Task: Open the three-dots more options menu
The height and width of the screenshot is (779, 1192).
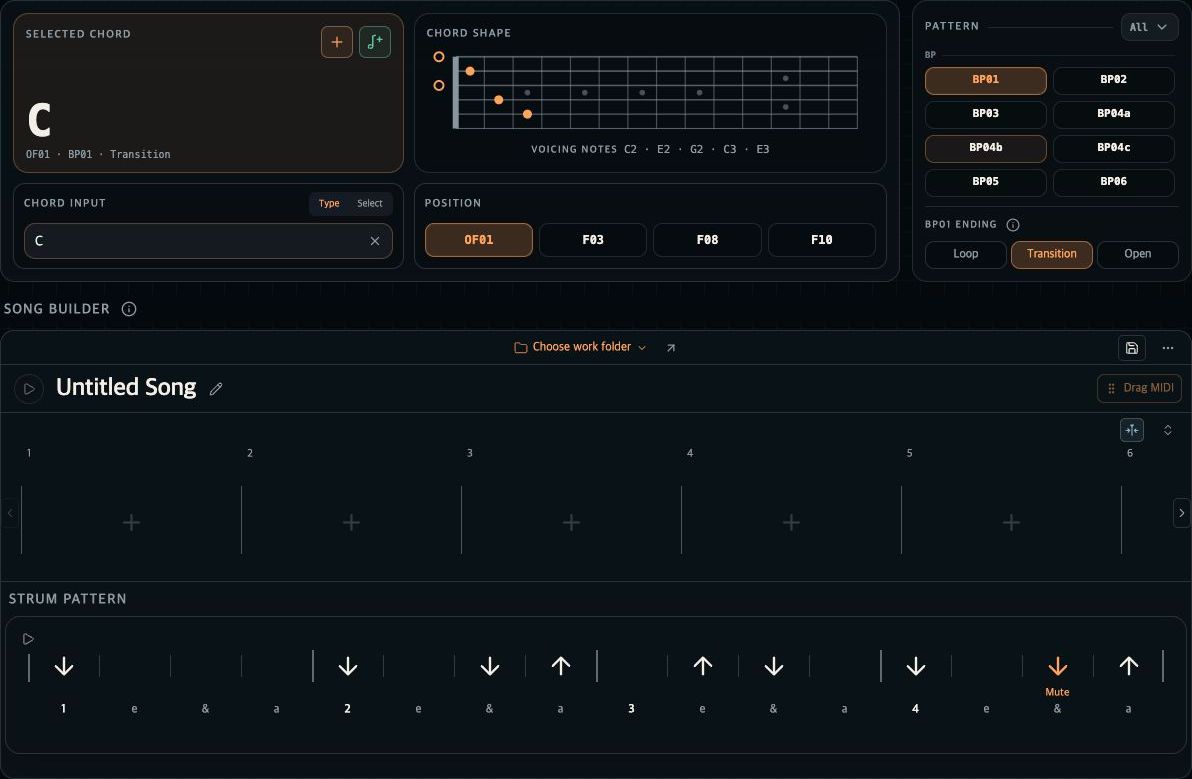Action: [1168, 348]
